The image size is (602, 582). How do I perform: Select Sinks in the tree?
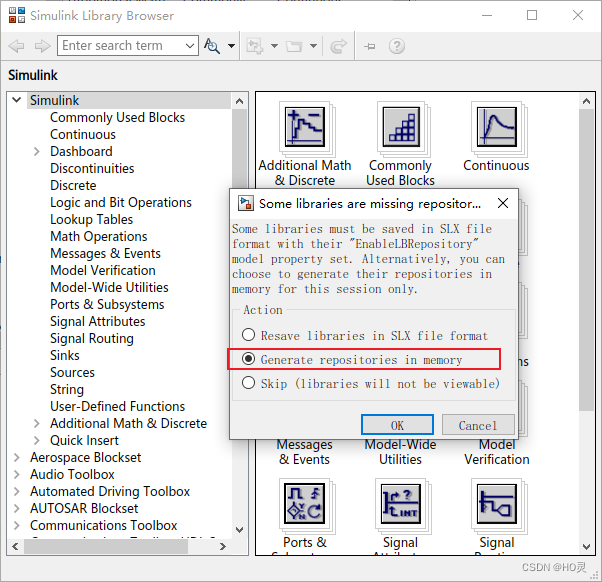[65, 355]
